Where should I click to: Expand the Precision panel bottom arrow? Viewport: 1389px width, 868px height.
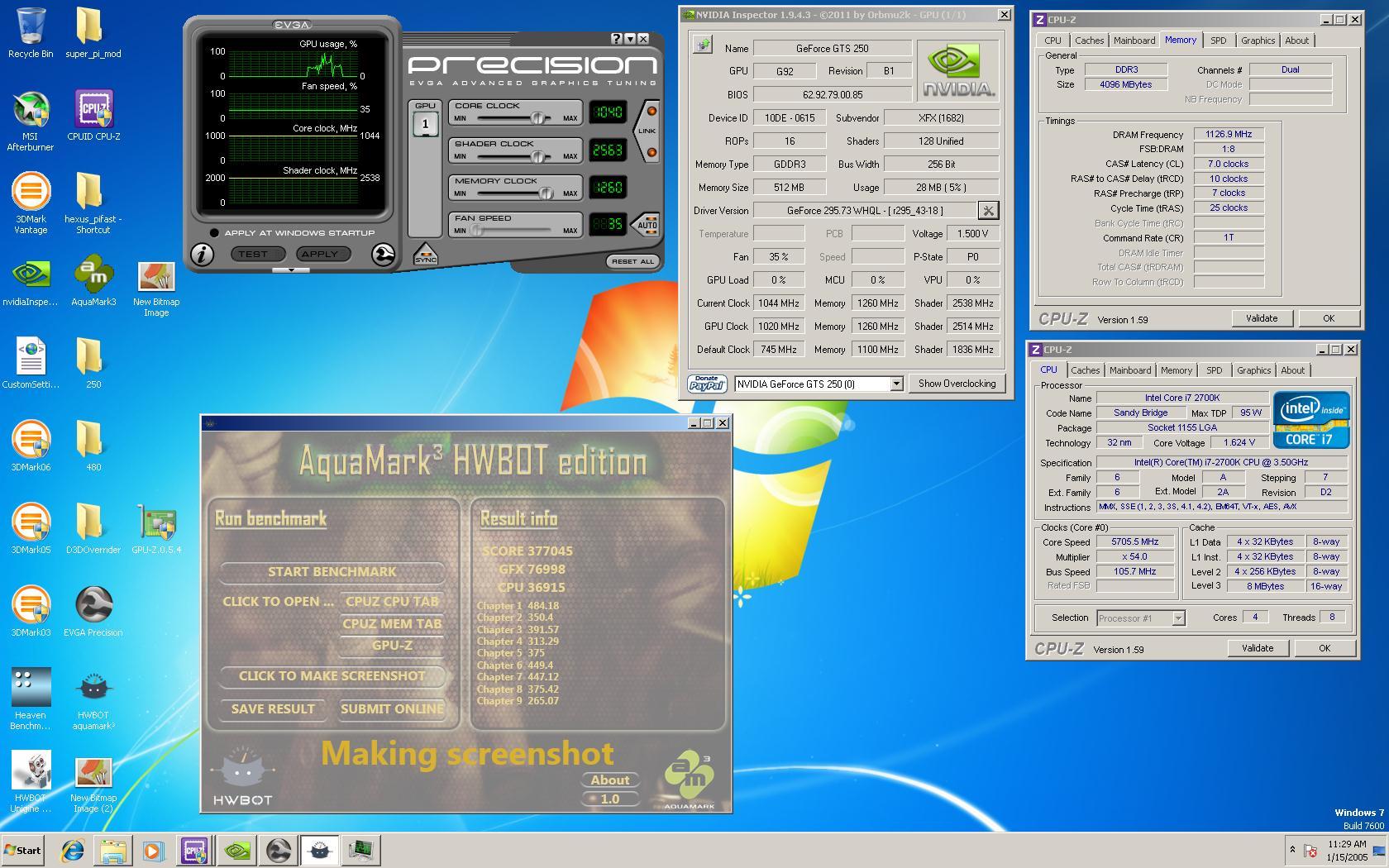click(x=291, y=269)
